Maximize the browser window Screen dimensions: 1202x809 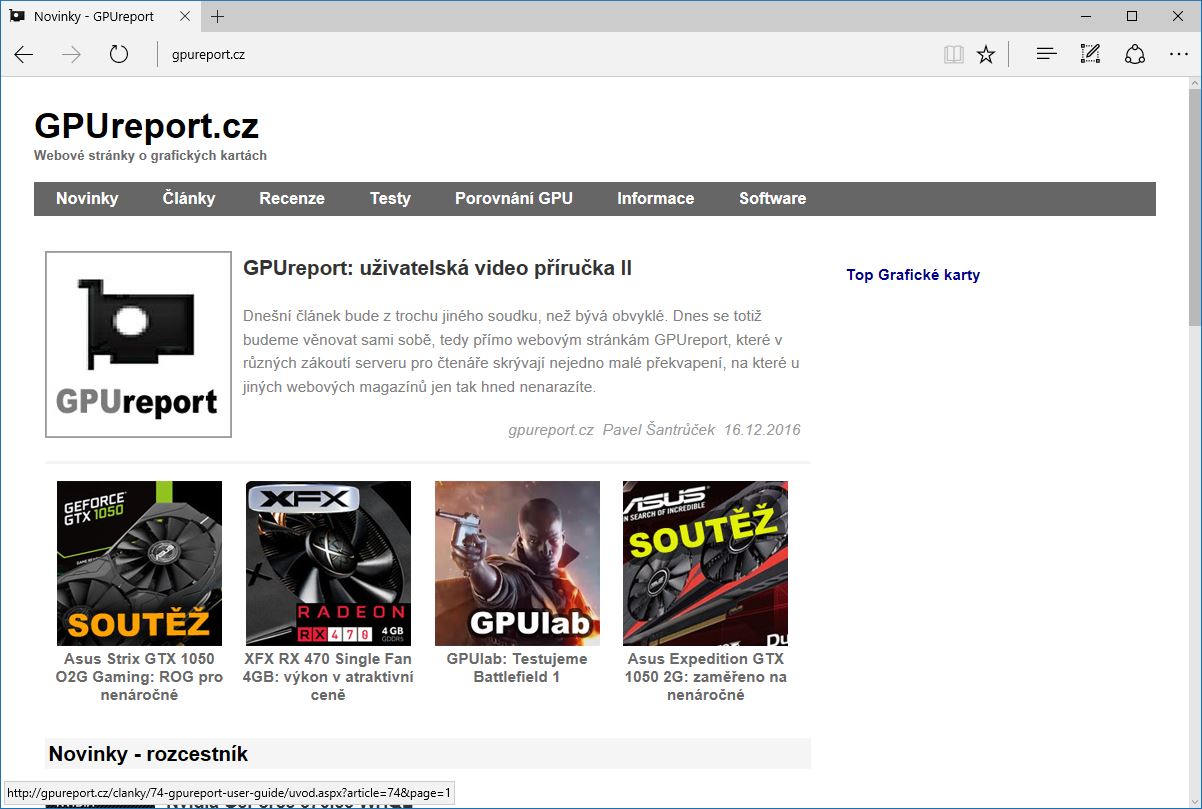(x=1132, y=16)
